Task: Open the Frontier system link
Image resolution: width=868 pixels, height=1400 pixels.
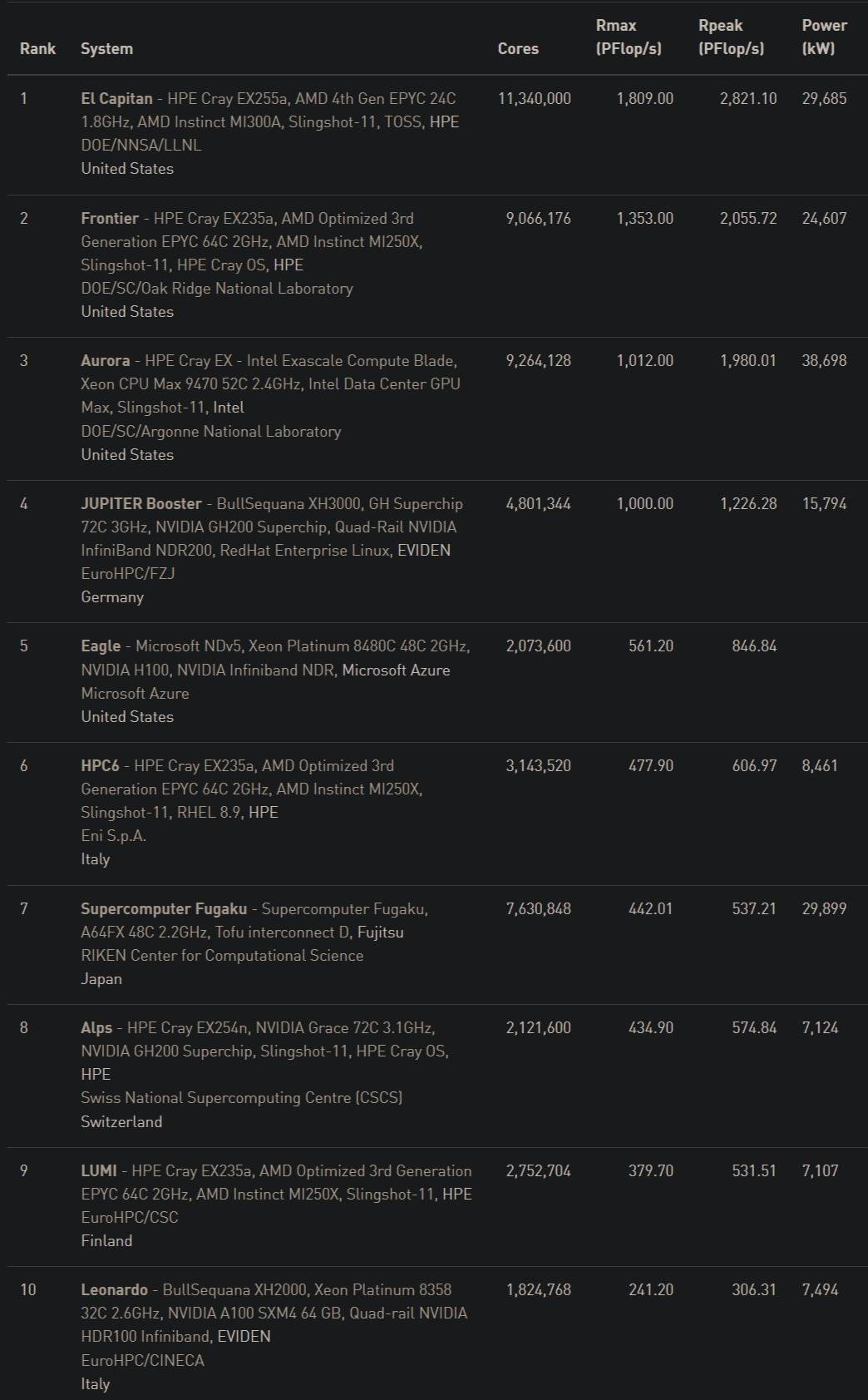Action: click(110, 218)
